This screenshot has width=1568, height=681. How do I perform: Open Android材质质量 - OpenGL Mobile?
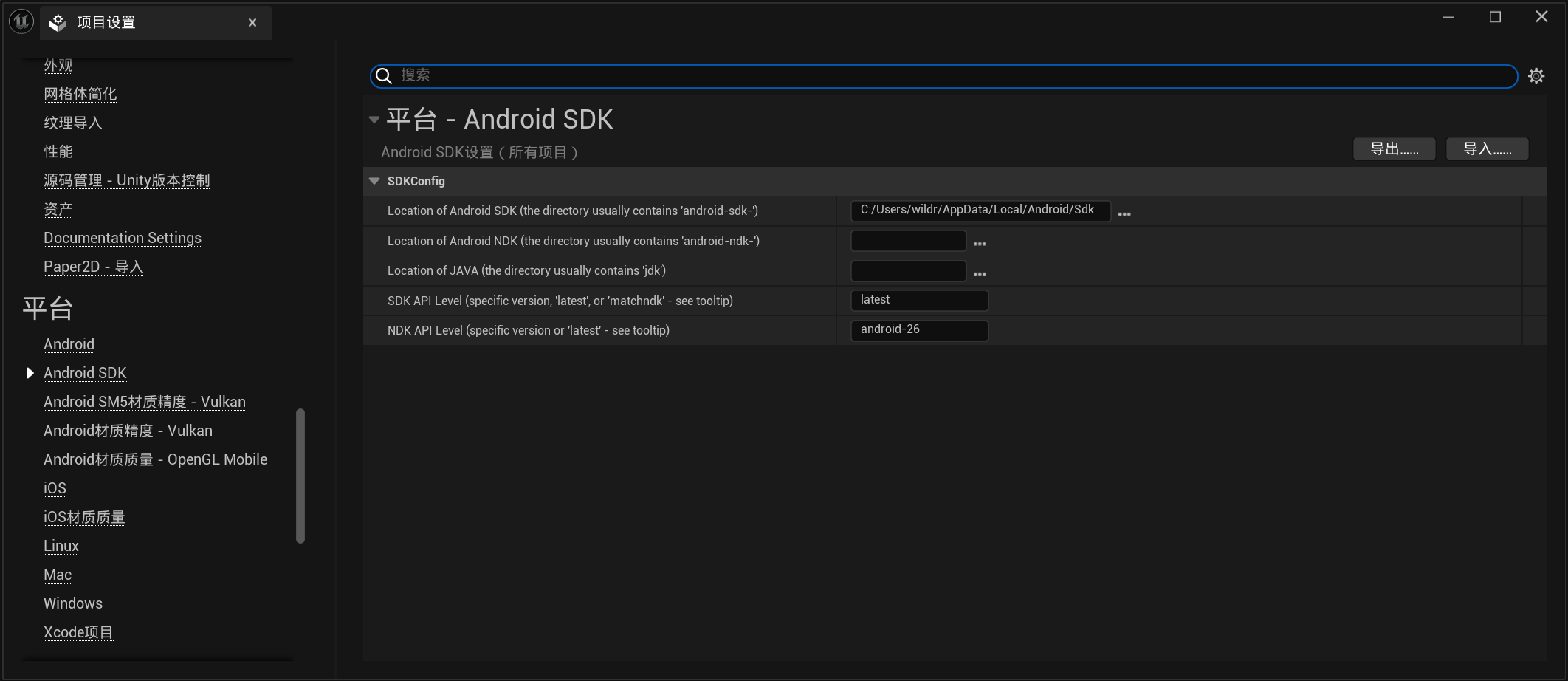click(156, 459)
